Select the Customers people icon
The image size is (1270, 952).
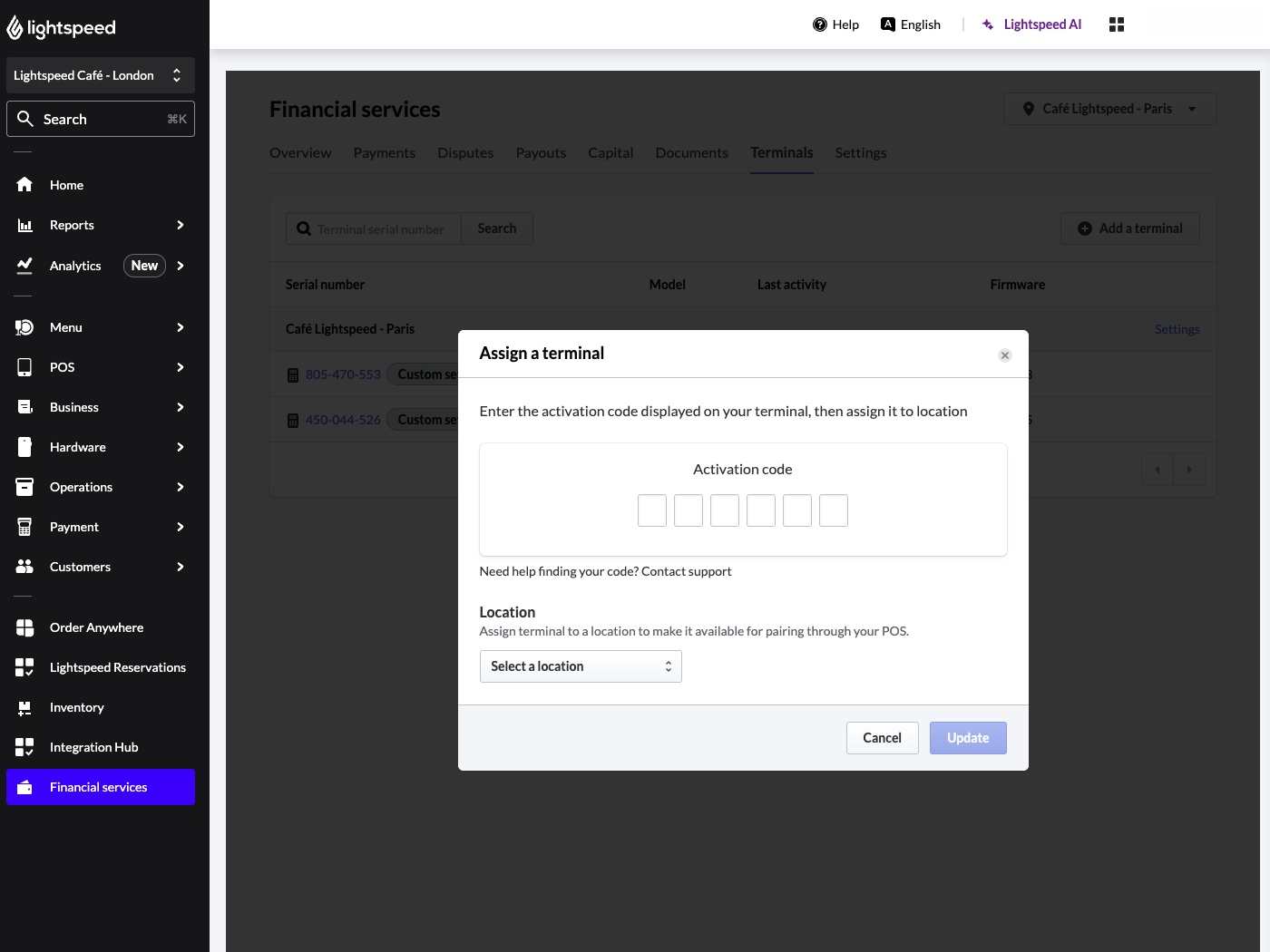(24, 567)
